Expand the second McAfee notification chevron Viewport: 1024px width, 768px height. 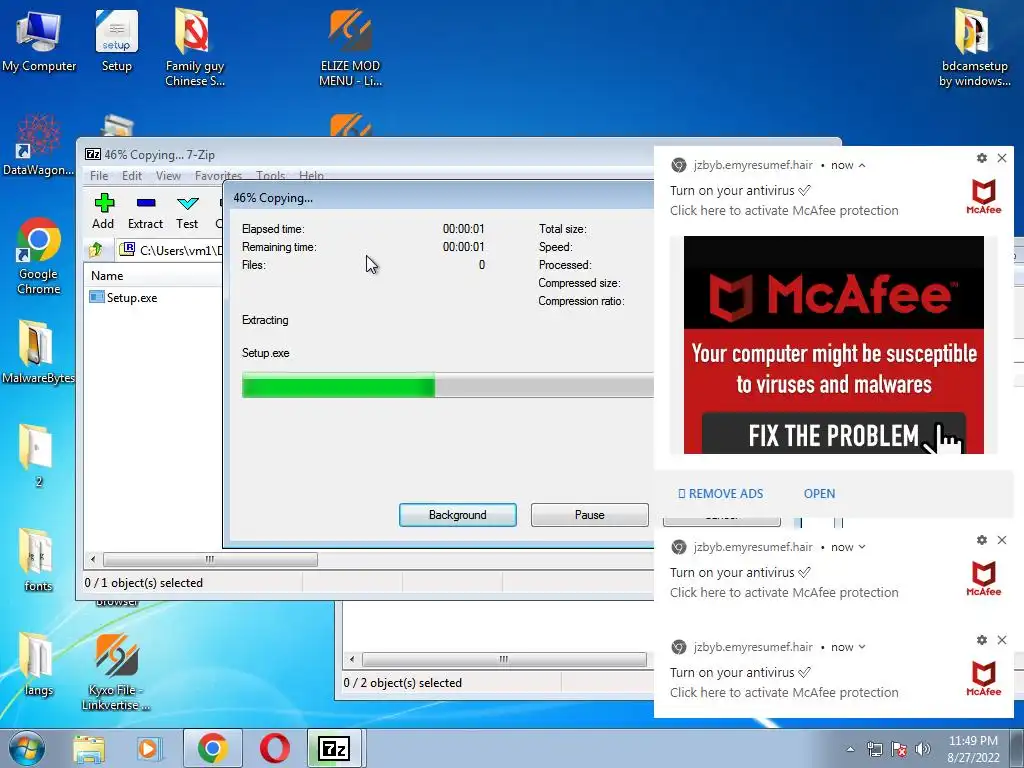point(862,547)
